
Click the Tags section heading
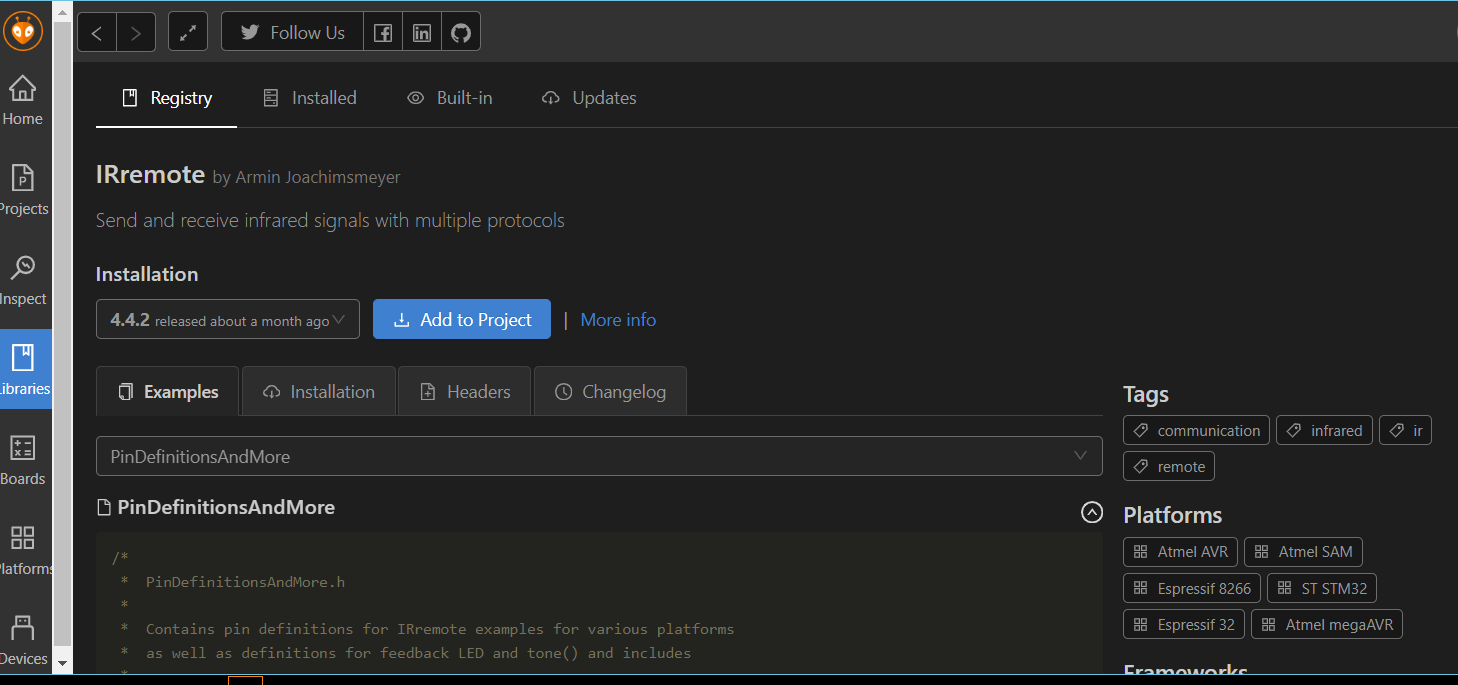point(1146,394)
